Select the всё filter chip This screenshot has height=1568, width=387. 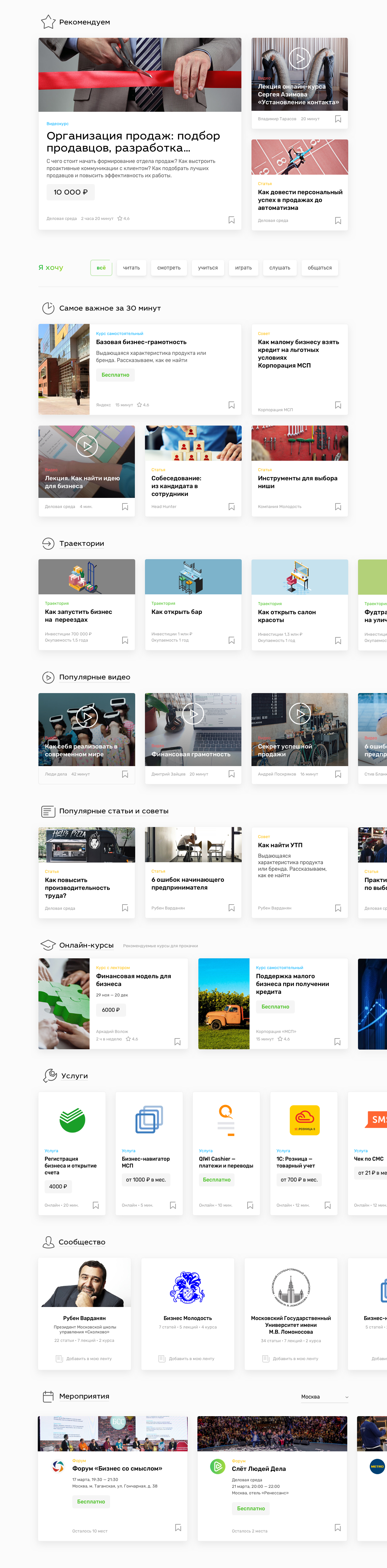coord(101,268)
